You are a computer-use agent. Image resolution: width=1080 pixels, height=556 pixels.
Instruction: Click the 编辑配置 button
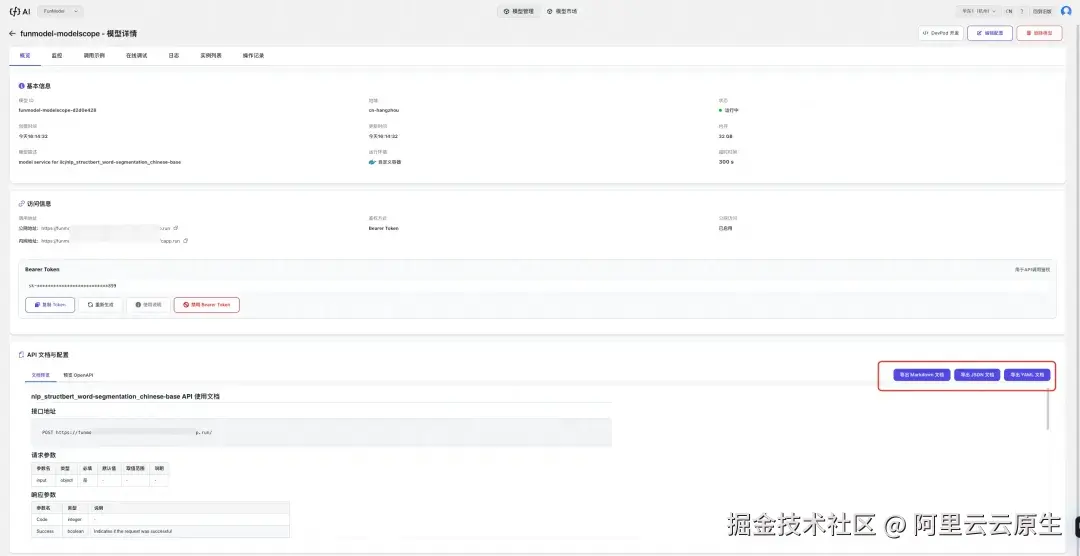point(989,33)
